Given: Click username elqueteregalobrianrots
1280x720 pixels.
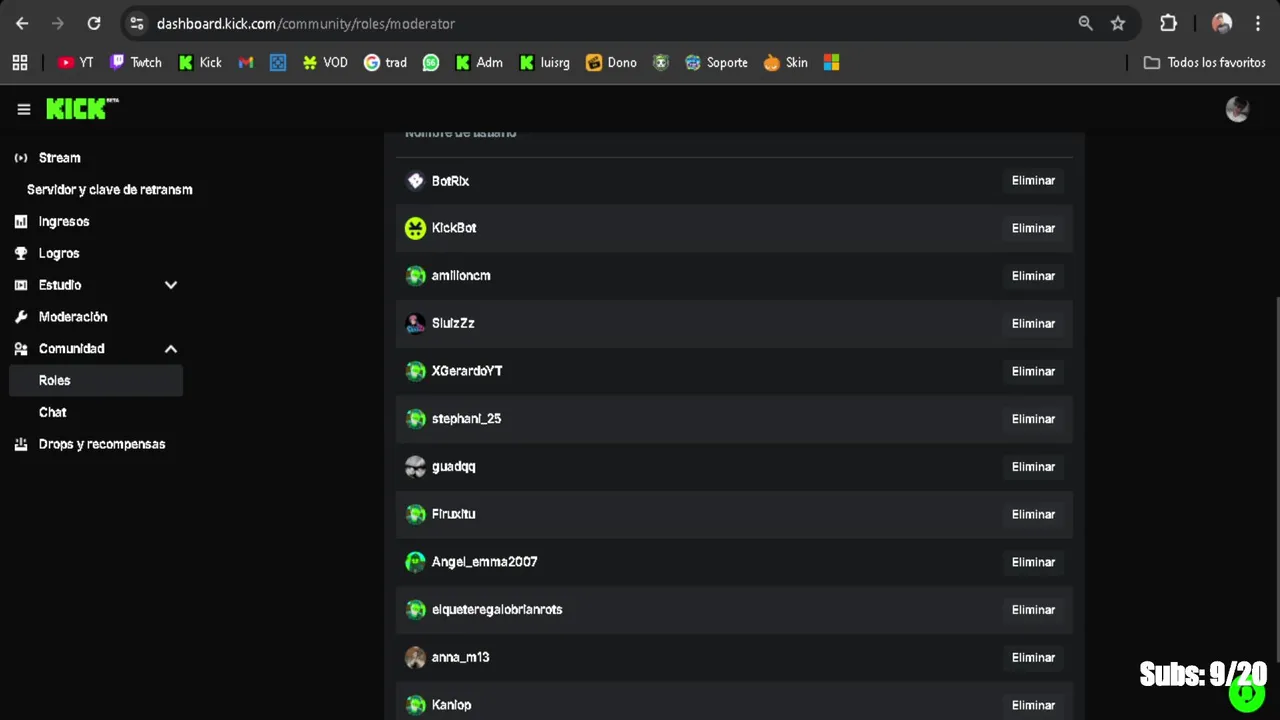Looking at the screenshot, I should (x=497, y=610).
